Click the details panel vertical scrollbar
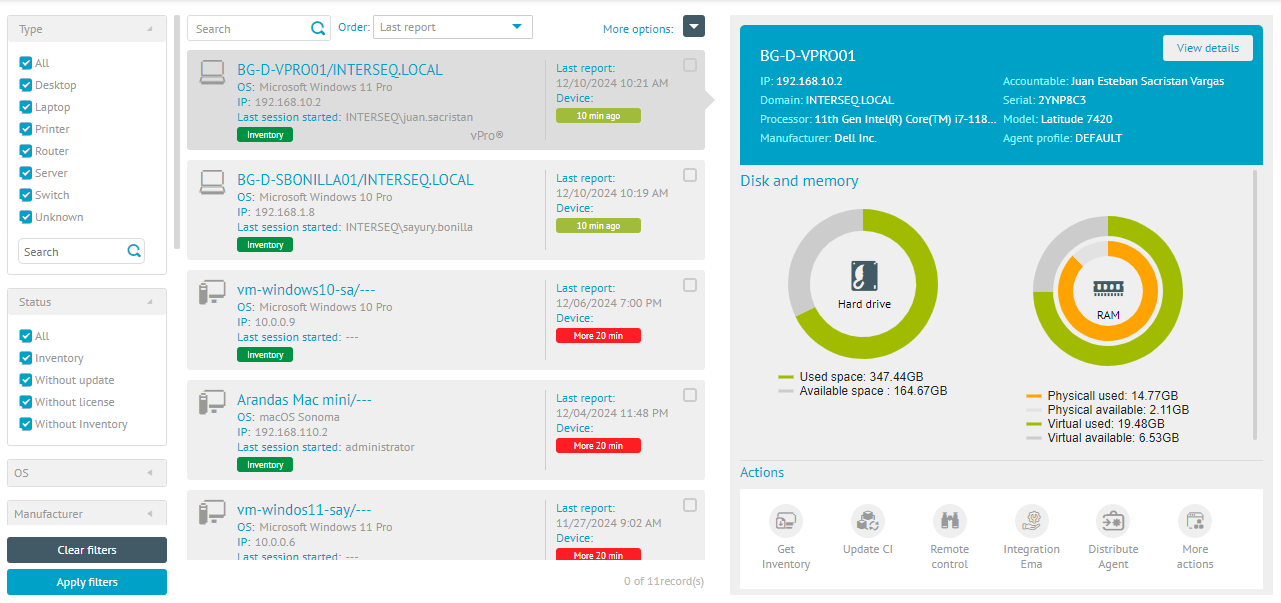1281x603 pixels. tap(1255, 305)
